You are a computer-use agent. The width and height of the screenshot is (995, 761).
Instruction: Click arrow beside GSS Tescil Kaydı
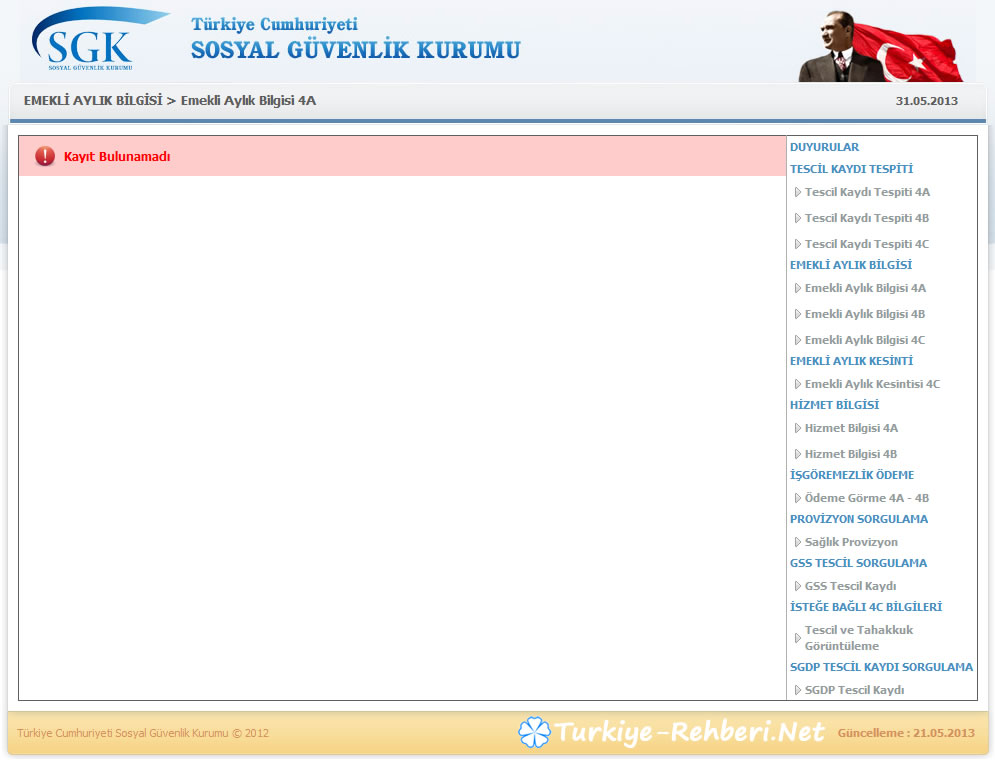(x=798, y=585)
